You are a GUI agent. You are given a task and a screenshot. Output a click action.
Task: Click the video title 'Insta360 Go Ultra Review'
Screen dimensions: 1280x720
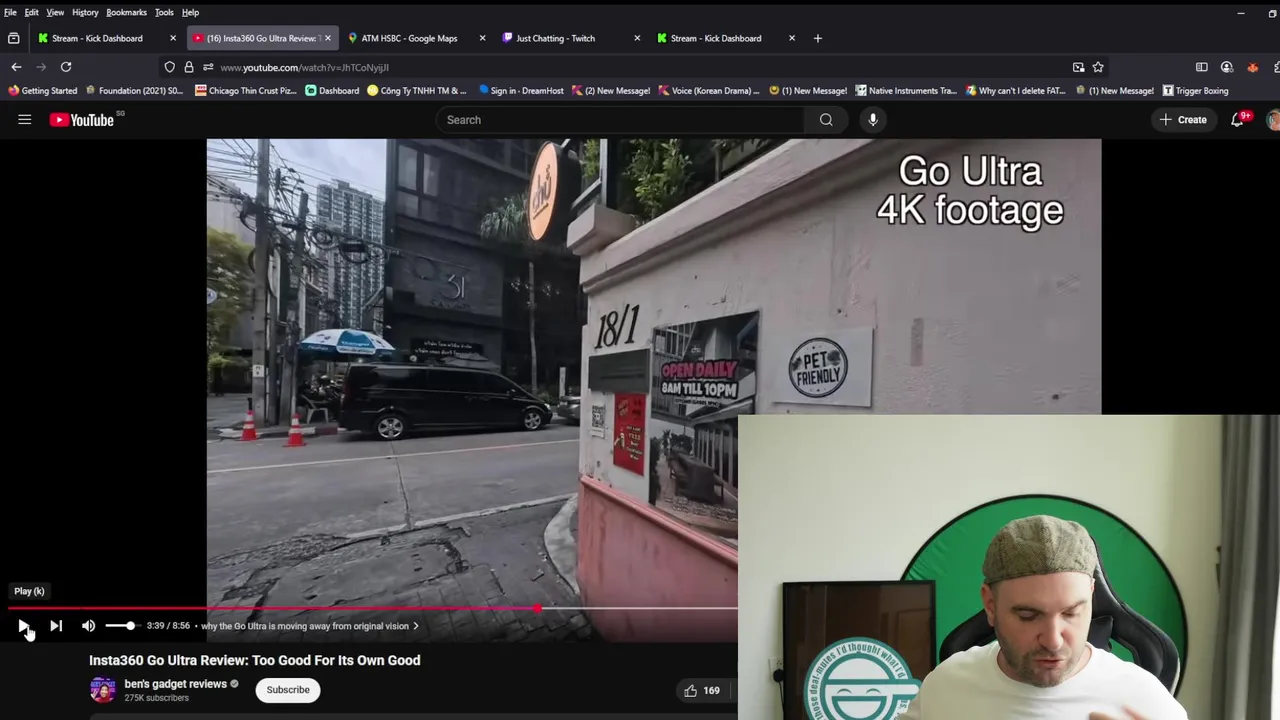(254, 660)
